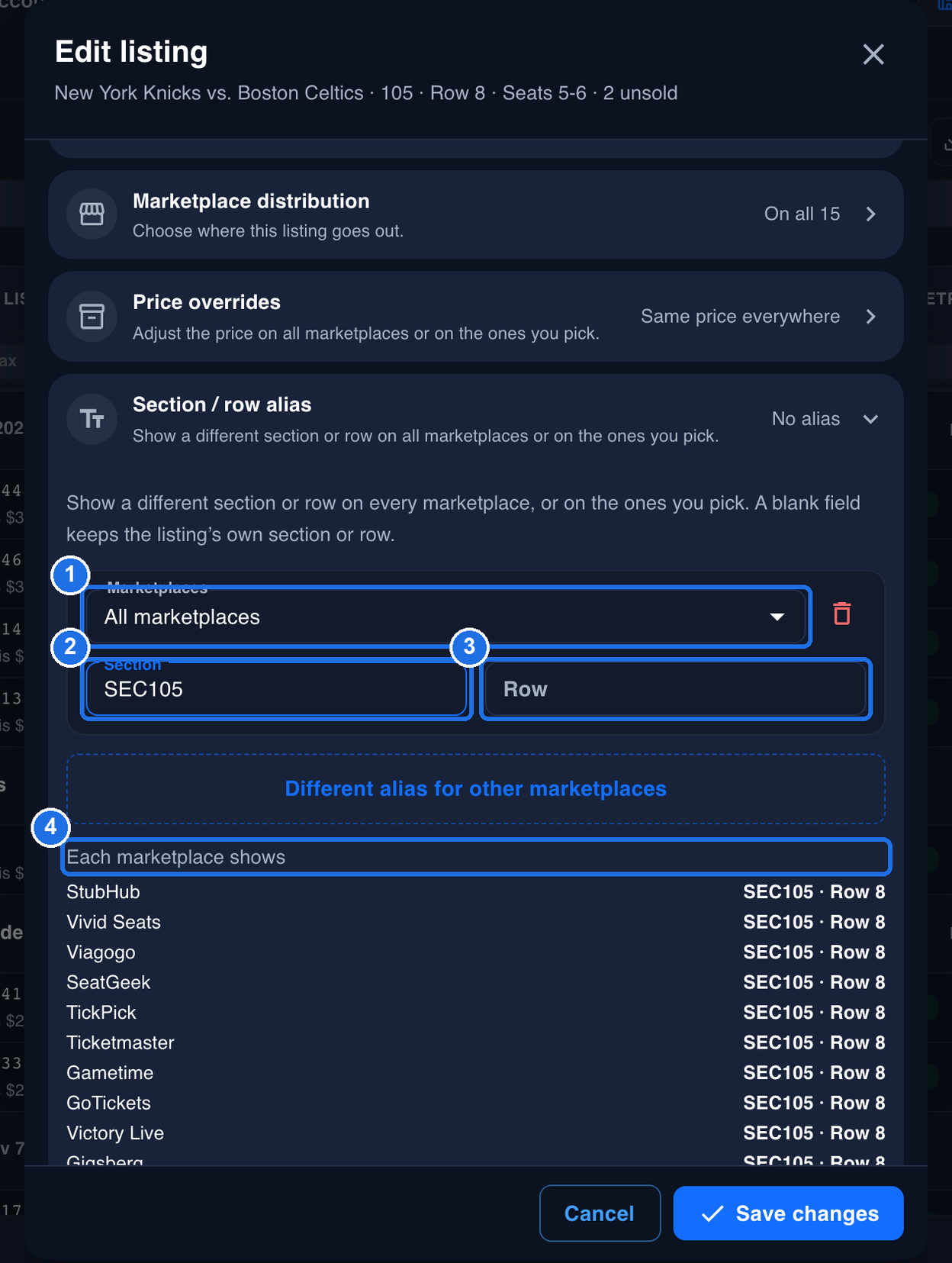Click the Section / row alias text icon
The height and width of the screenshot is (1263, 952).
click(92, 418)
